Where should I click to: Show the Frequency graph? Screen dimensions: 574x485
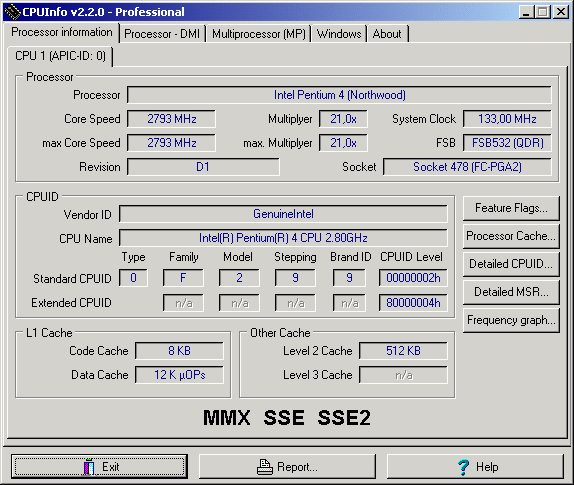pyautogui.click(x=511, y=320)
